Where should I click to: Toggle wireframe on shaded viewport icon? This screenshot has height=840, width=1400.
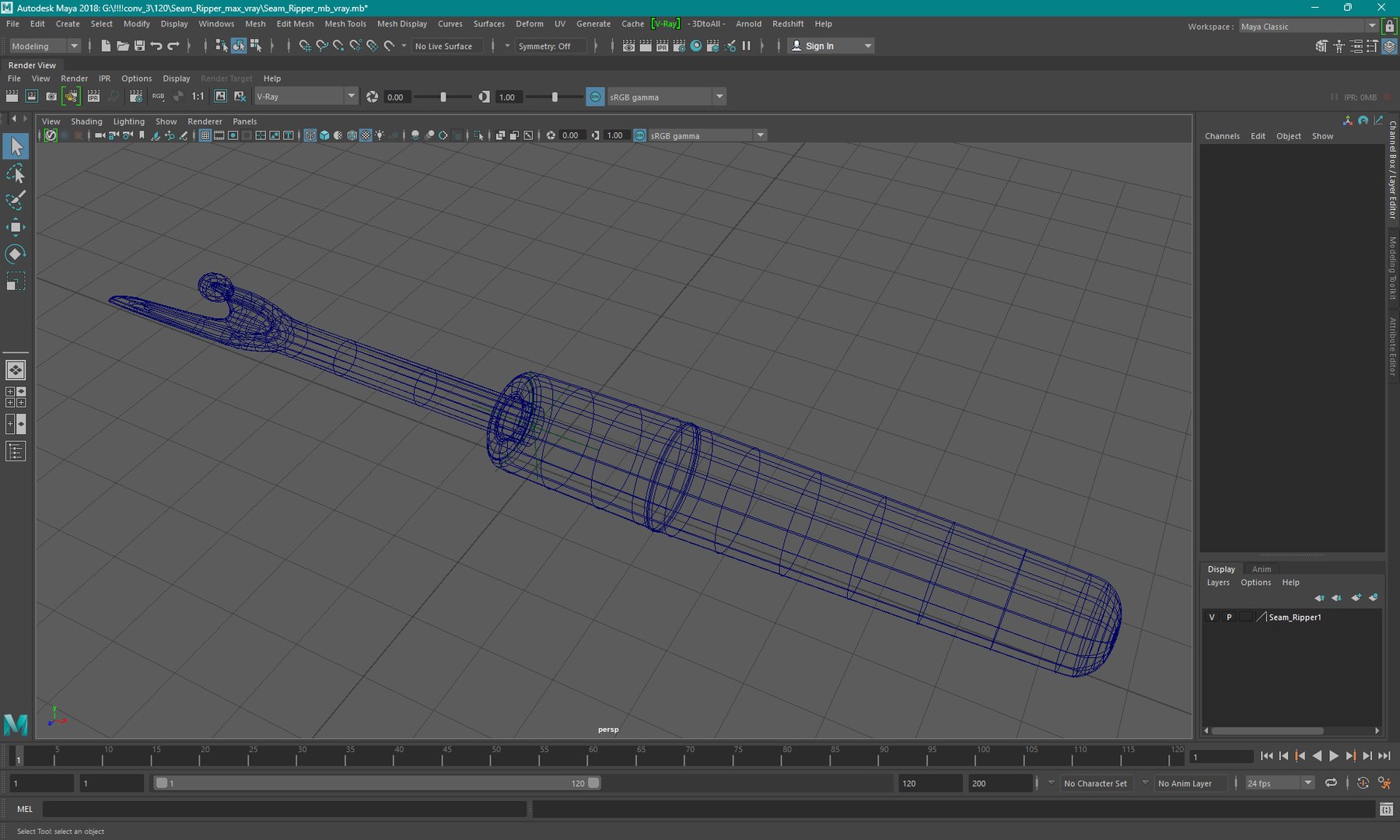coord(352,135)
